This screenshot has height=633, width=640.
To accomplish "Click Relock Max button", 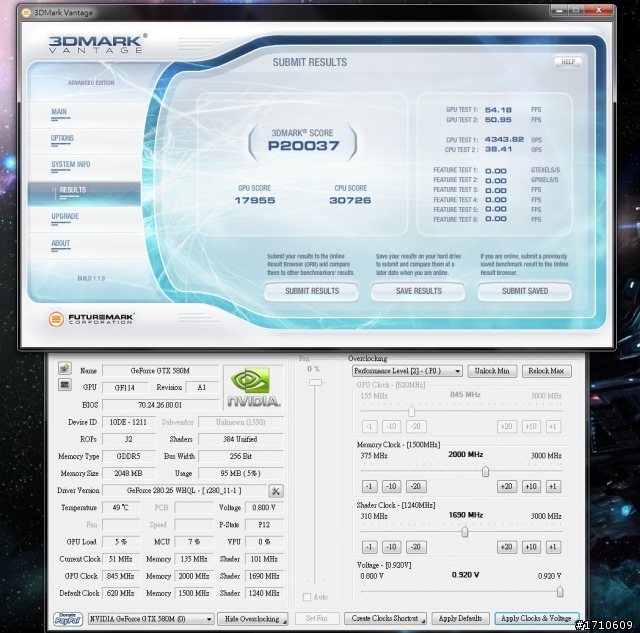I will tap(546, 371).
